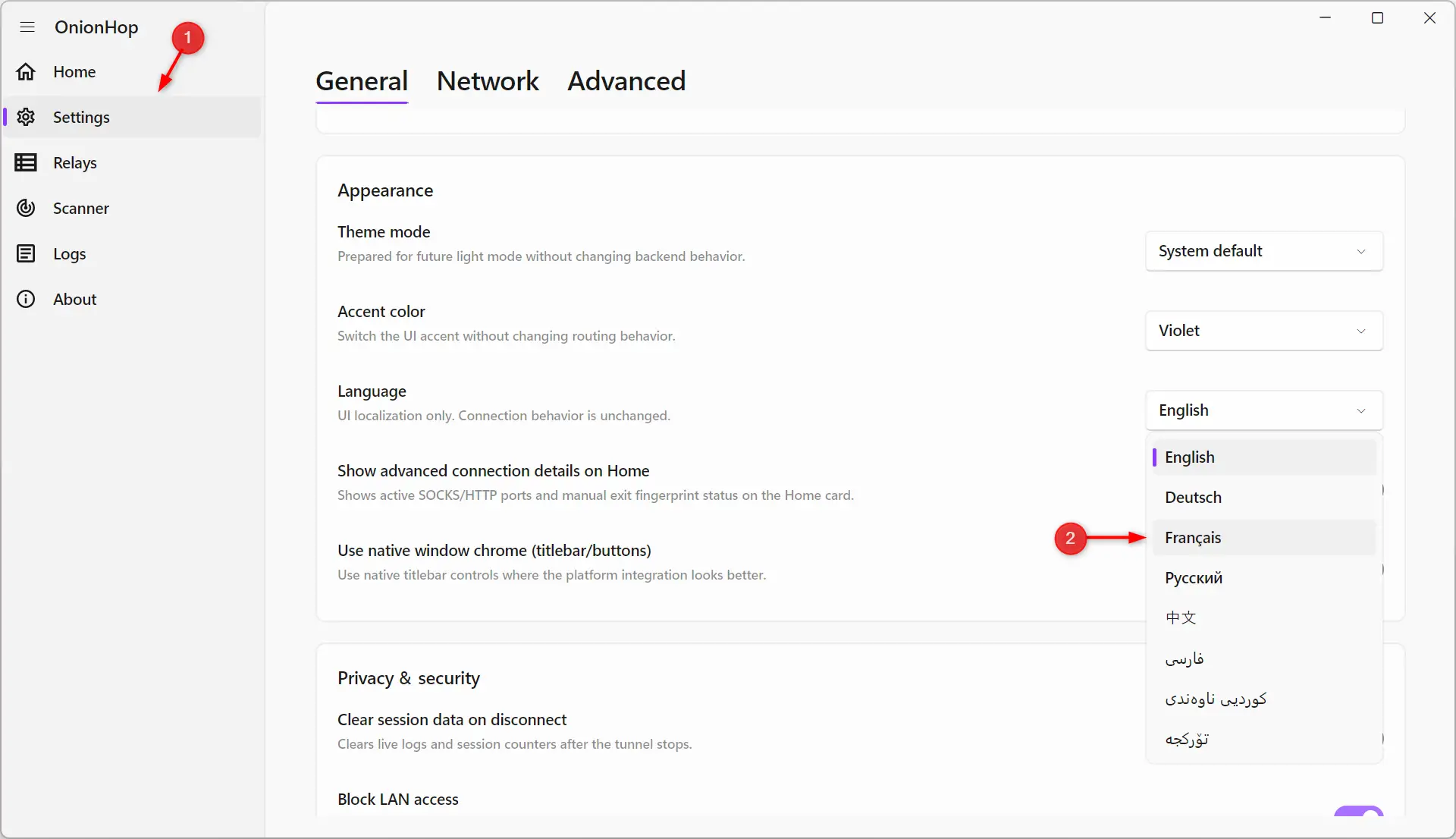Open the General settings tab
Image resolution: width=1456 pixels, height=839 pixels.
click(362, 81)
